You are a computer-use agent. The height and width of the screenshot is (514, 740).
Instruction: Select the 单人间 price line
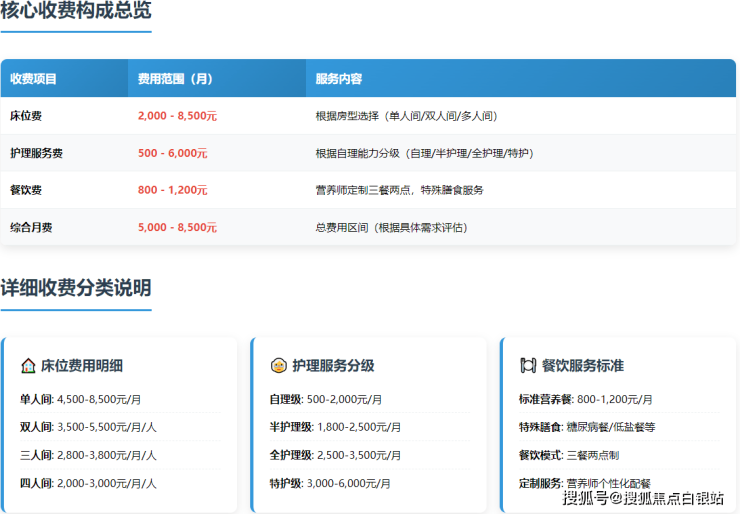[x=86, y=399]
